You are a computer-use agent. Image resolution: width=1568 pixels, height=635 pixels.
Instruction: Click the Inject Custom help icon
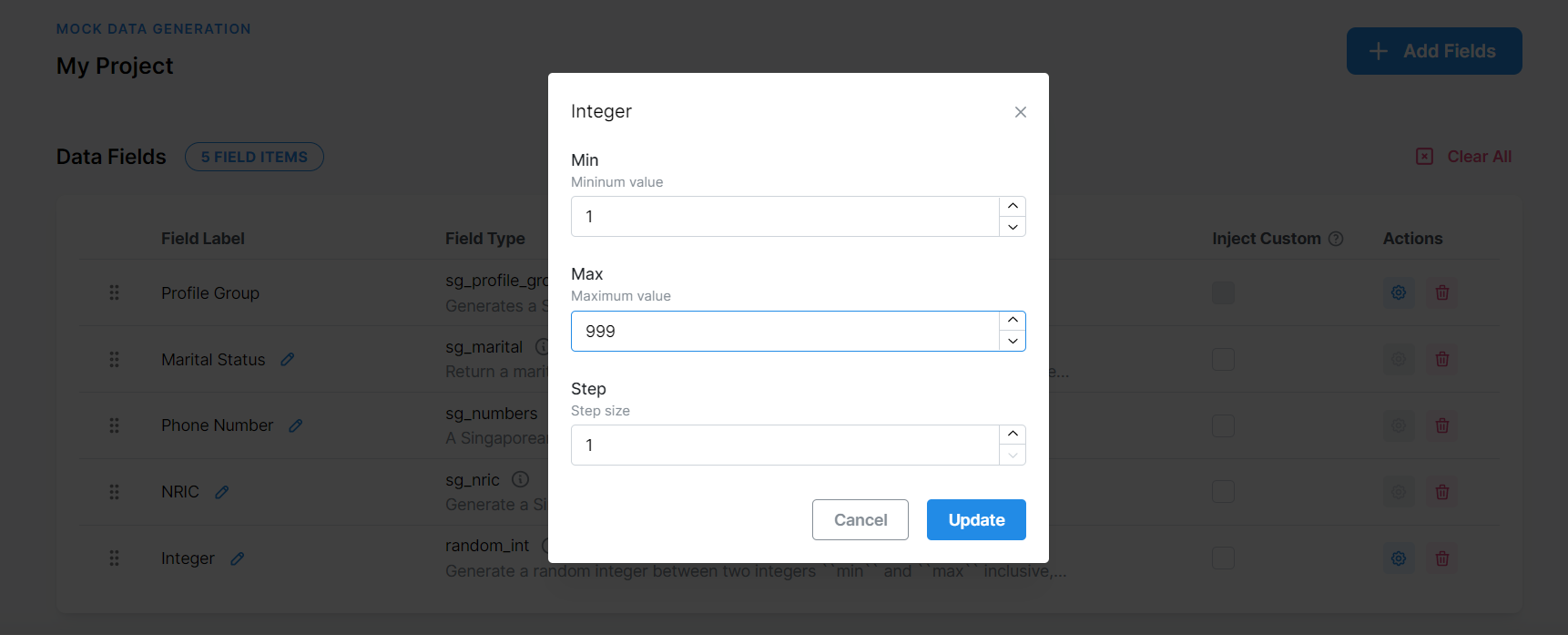coord(1336,239)
